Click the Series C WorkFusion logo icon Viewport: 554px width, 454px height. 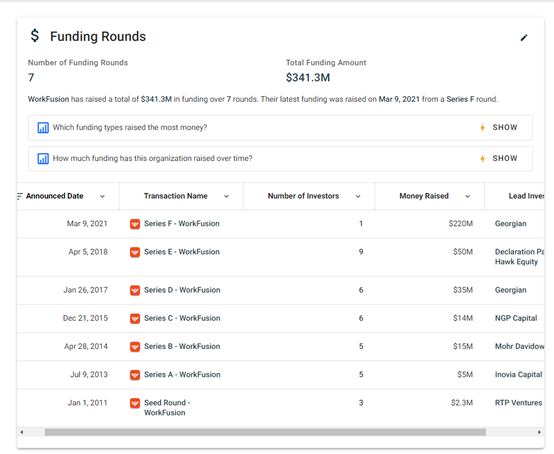(135, 319)
